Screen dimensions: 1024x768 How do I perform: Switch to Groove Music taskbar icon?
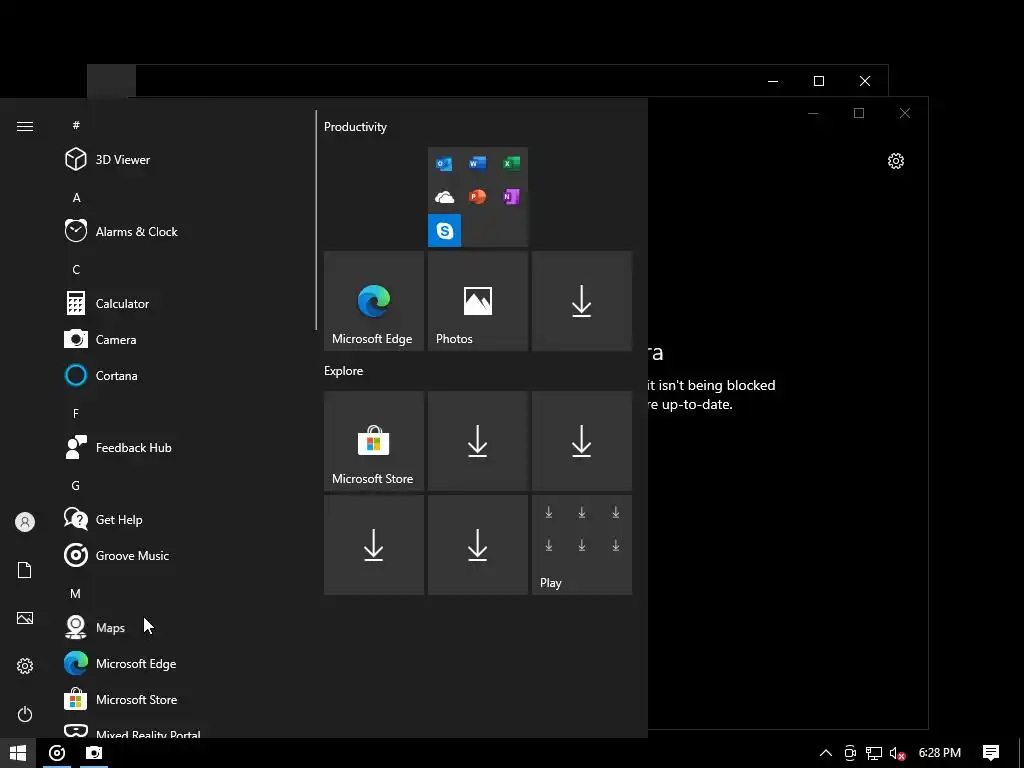point(57,753)
